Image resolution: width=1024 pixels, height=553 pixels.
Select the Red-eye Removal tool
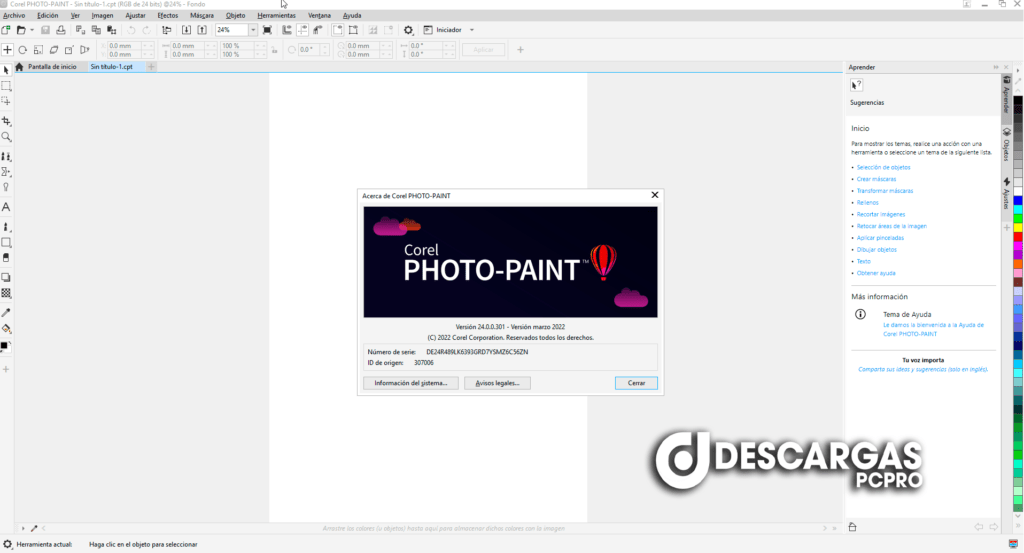pos(6,187)
